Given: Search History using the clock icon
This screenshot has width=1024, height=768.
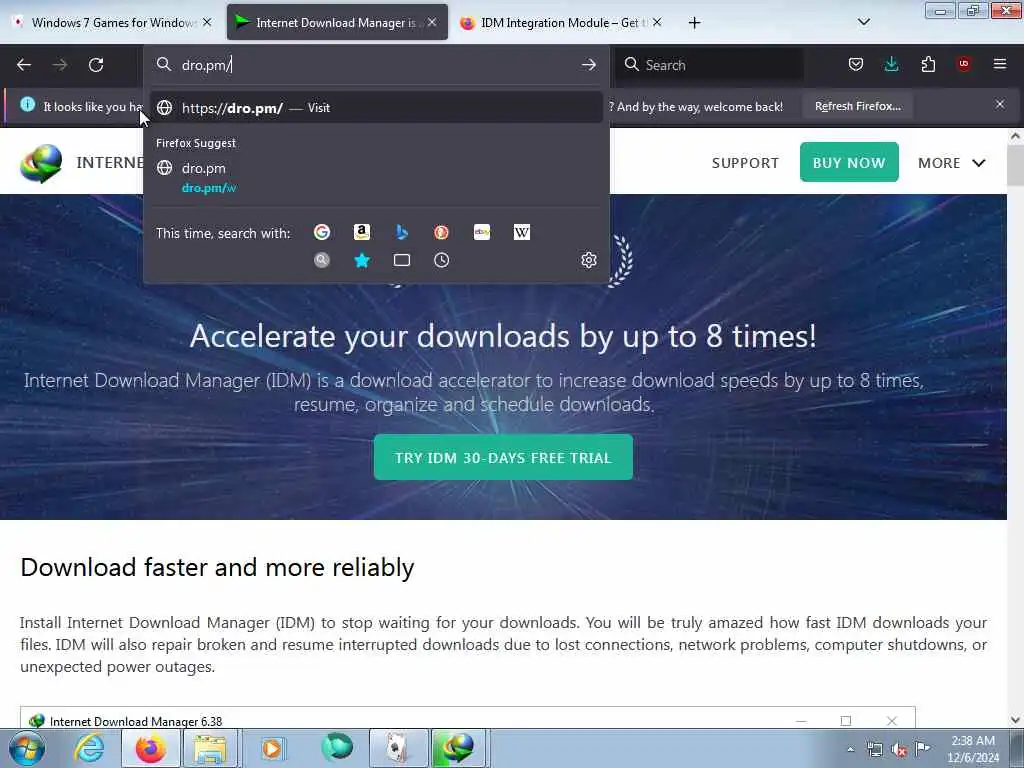Looking at the screenshot, I should pos(441,261).
